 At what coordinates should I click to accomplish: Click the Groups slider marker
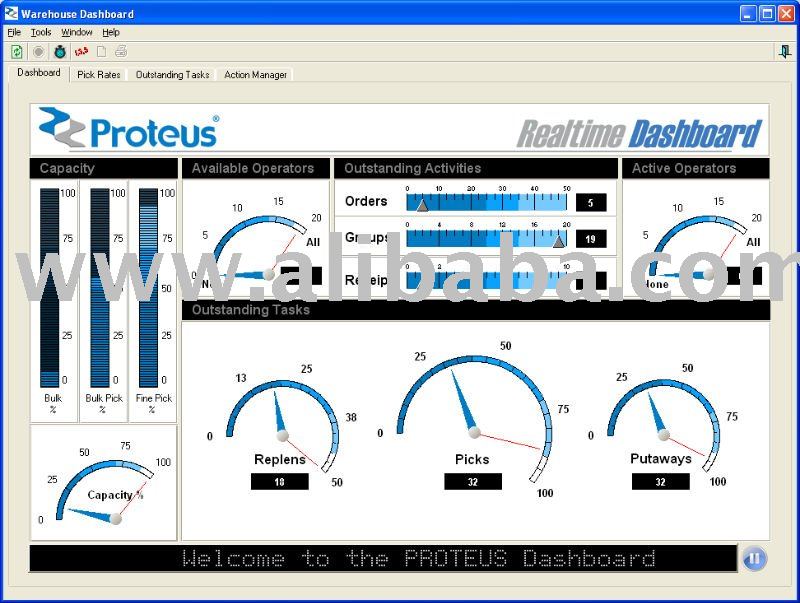click(559, 241)
